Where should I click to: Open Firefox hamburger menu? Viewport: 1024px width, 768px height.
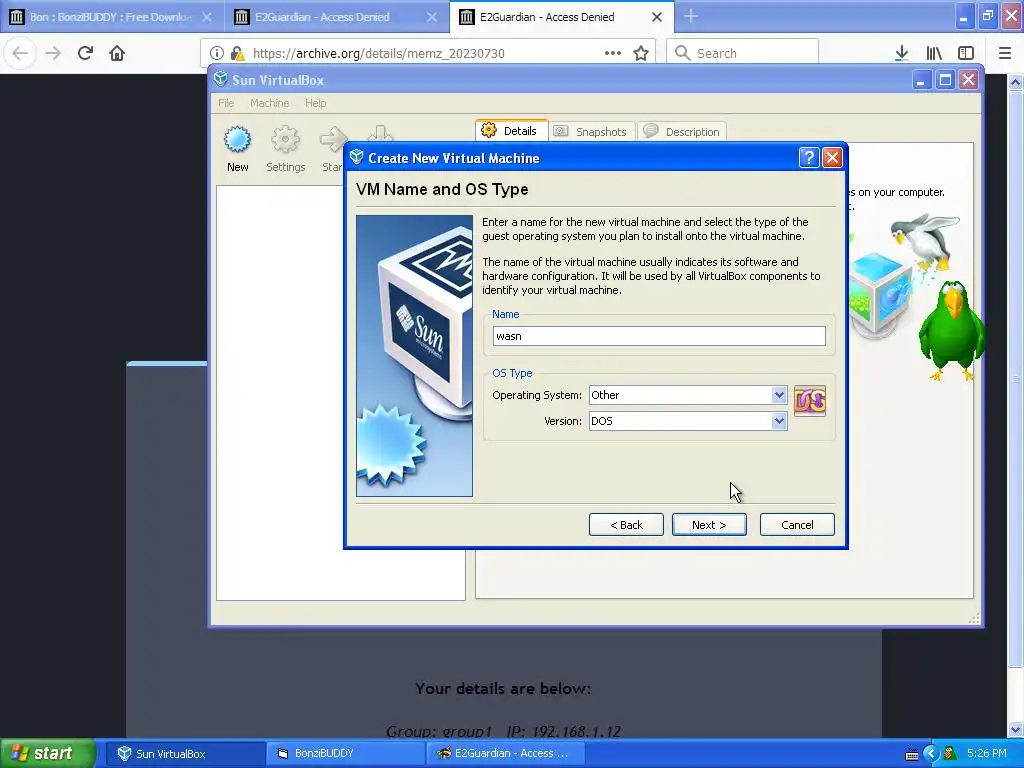pos(1005,53)
